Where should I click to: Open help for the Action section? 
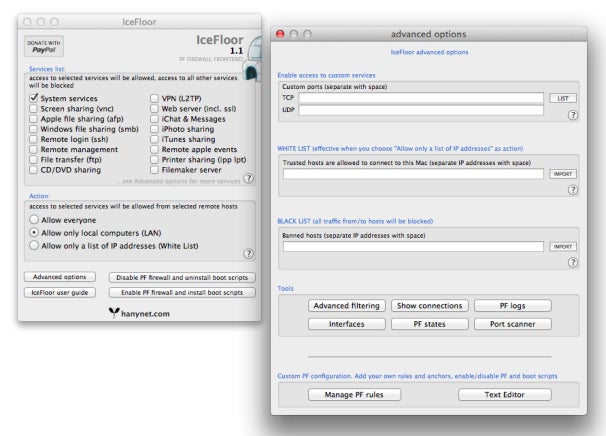coord(249,254)
